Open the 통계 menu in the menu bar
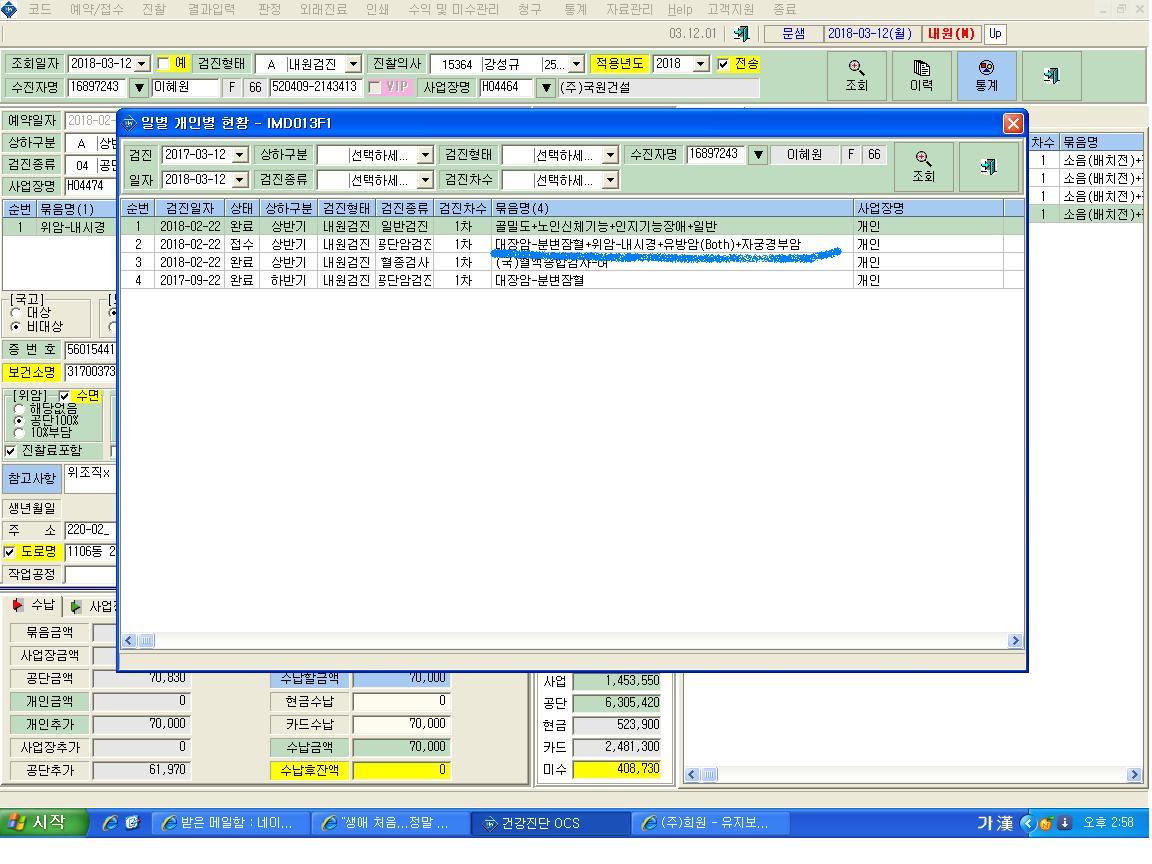Viewport: 1152px width, 864px height. pyautogui.click(x=575, y=10)
